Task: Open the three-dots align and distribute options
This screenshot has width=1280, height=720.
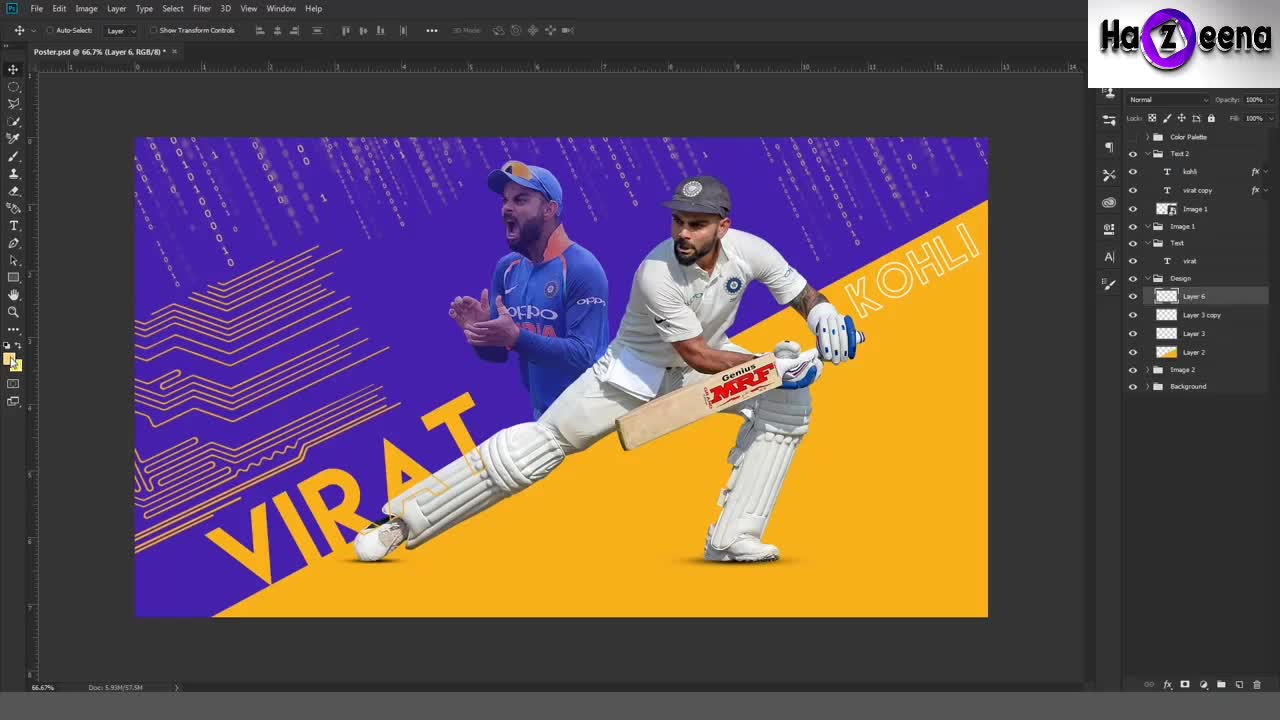Action: 432,30
